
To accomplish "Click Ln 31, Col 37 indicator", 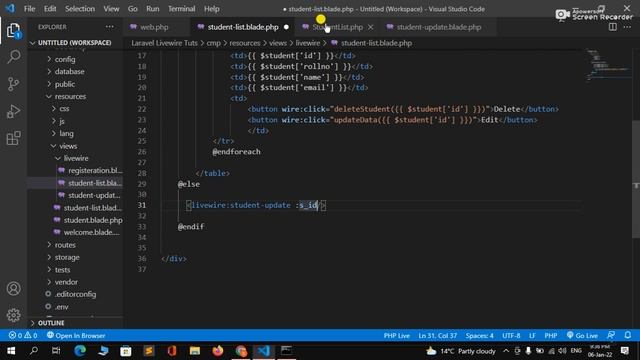I will [438, 336].
